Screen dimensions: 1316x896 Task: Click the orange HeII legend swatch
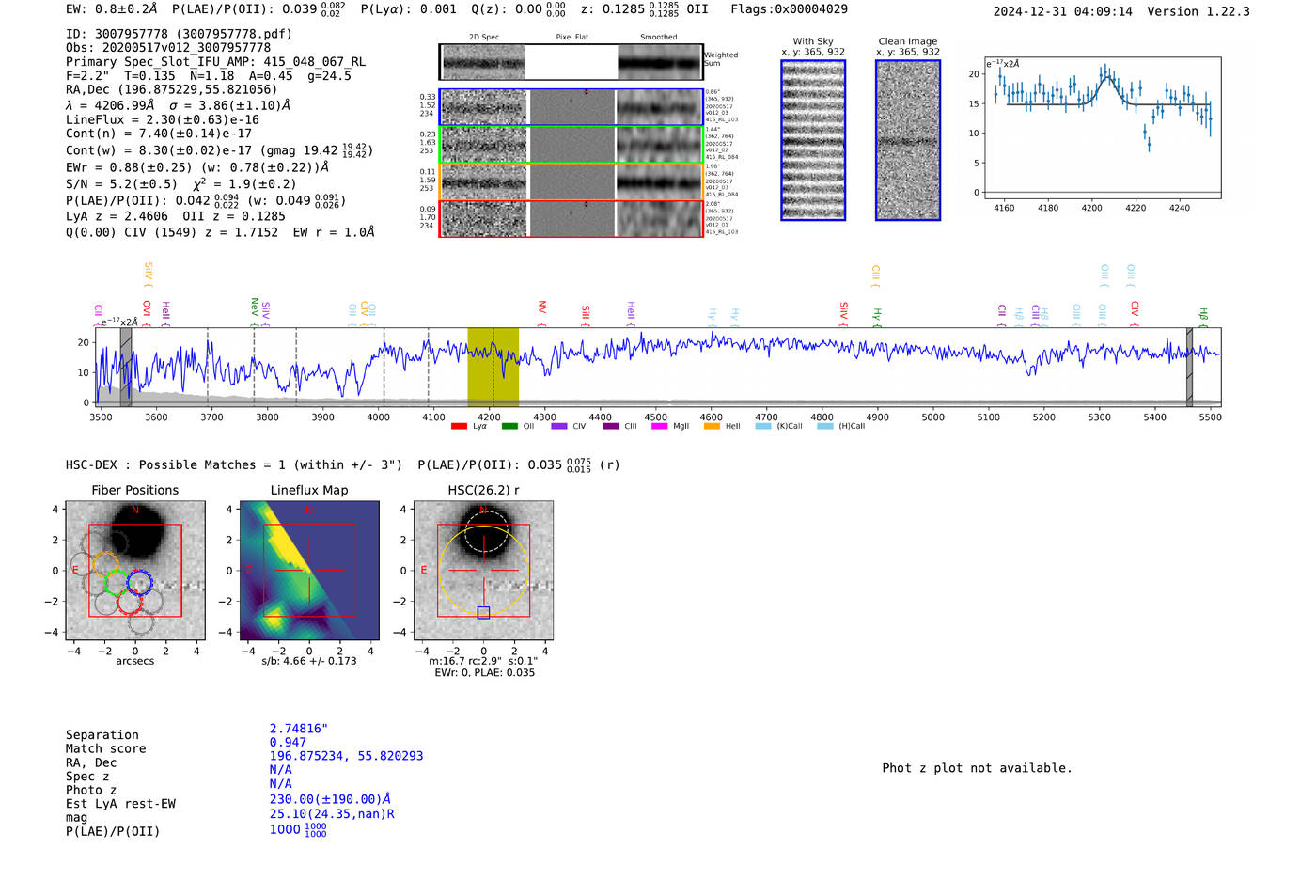coord(712,427)
